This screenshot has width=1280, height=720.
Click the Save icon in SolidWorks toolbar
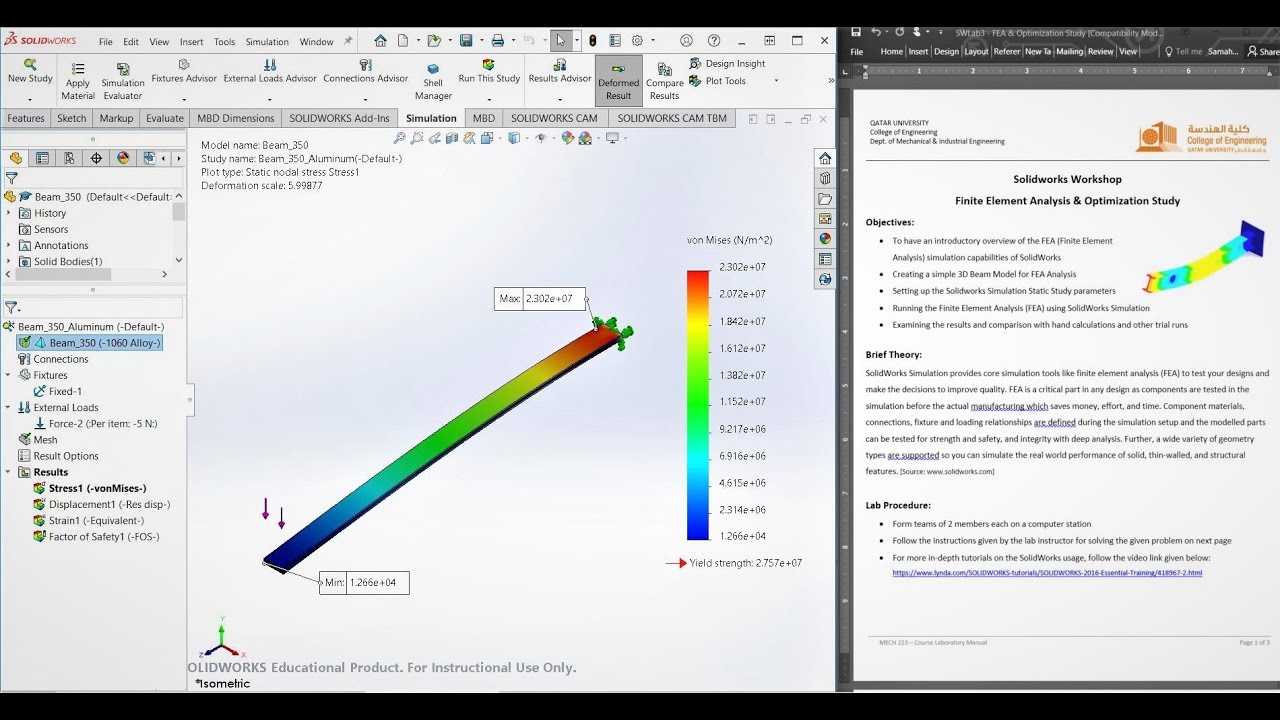(466, 41)
